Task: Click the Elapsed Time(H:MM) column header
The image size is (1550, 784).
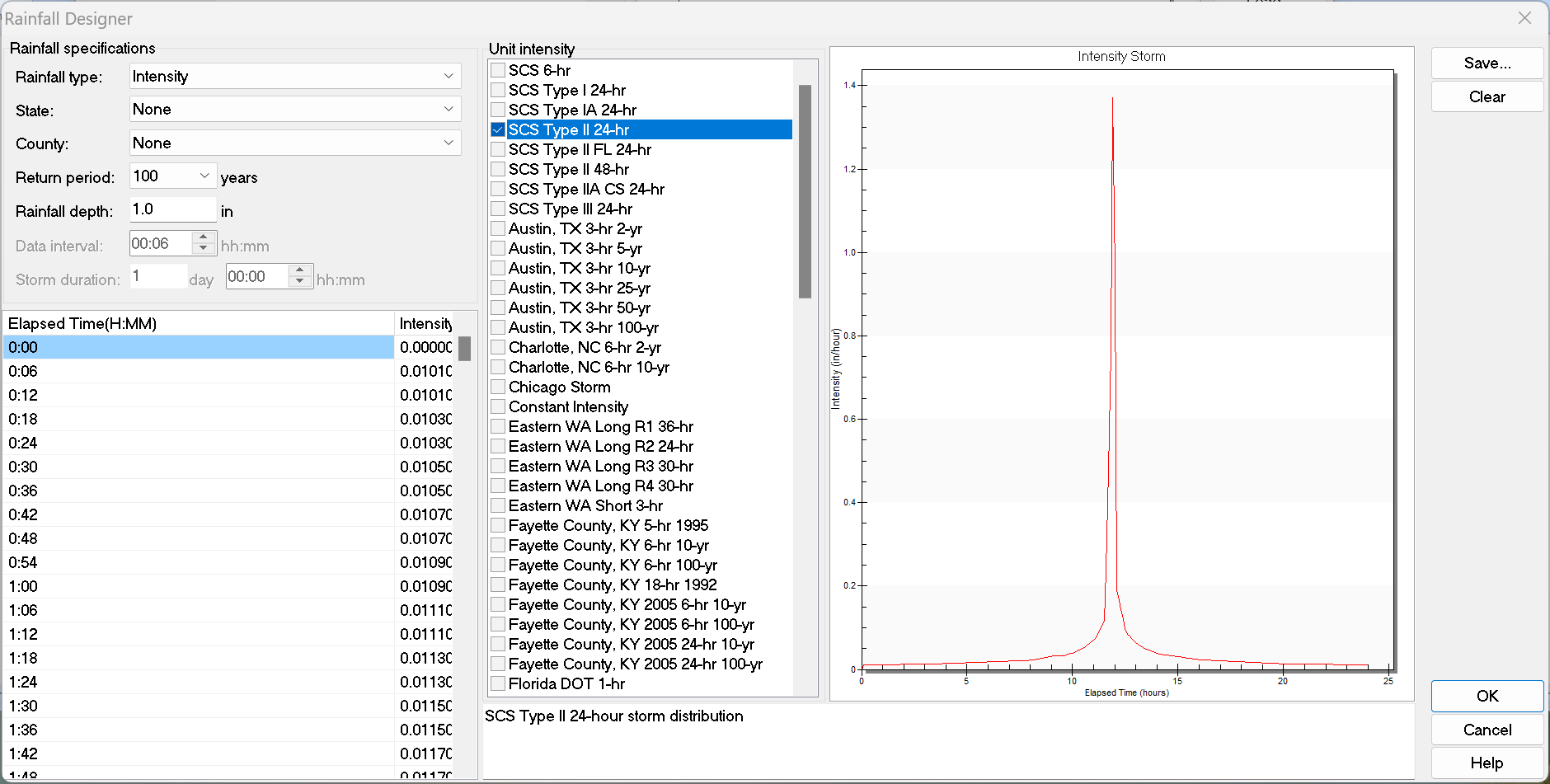Action: pos(199,323)
